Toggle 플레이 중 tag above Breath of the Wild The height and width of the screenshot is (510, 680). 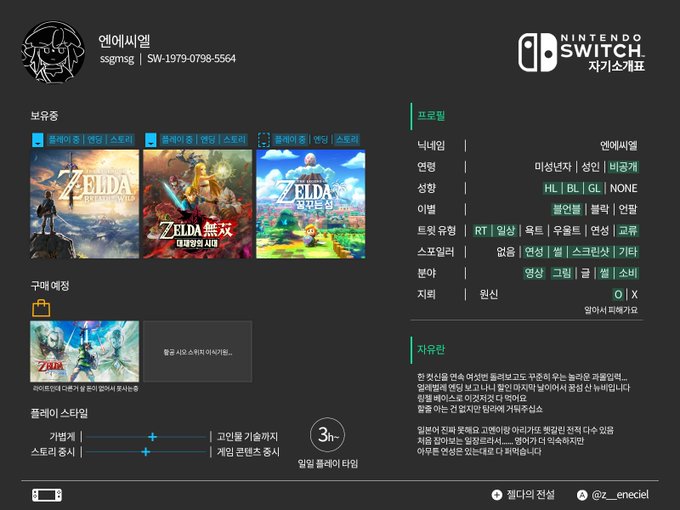[64, 140]
